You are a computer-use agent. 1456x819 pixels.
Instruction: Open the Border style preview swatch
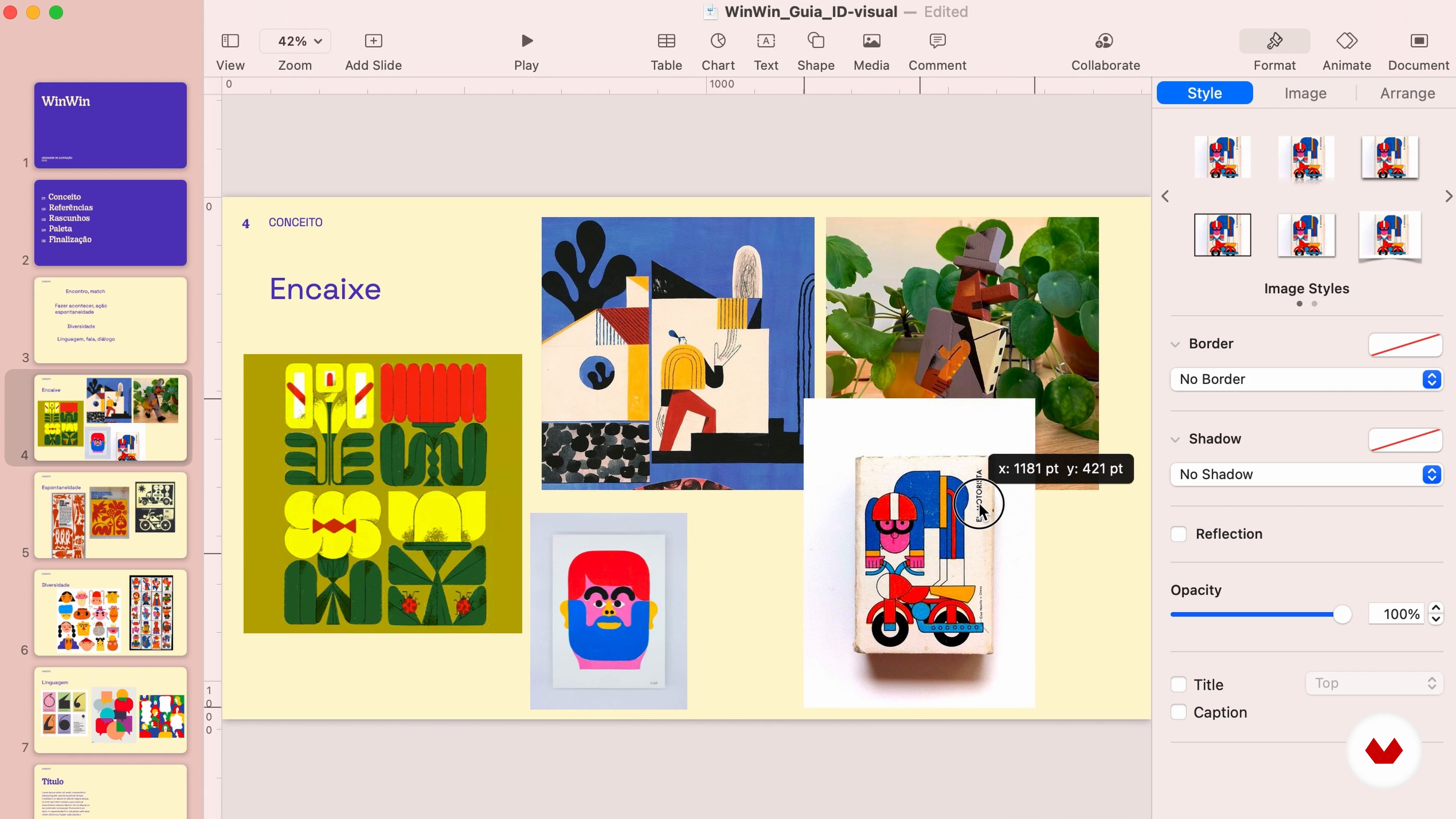(1405, 344)
